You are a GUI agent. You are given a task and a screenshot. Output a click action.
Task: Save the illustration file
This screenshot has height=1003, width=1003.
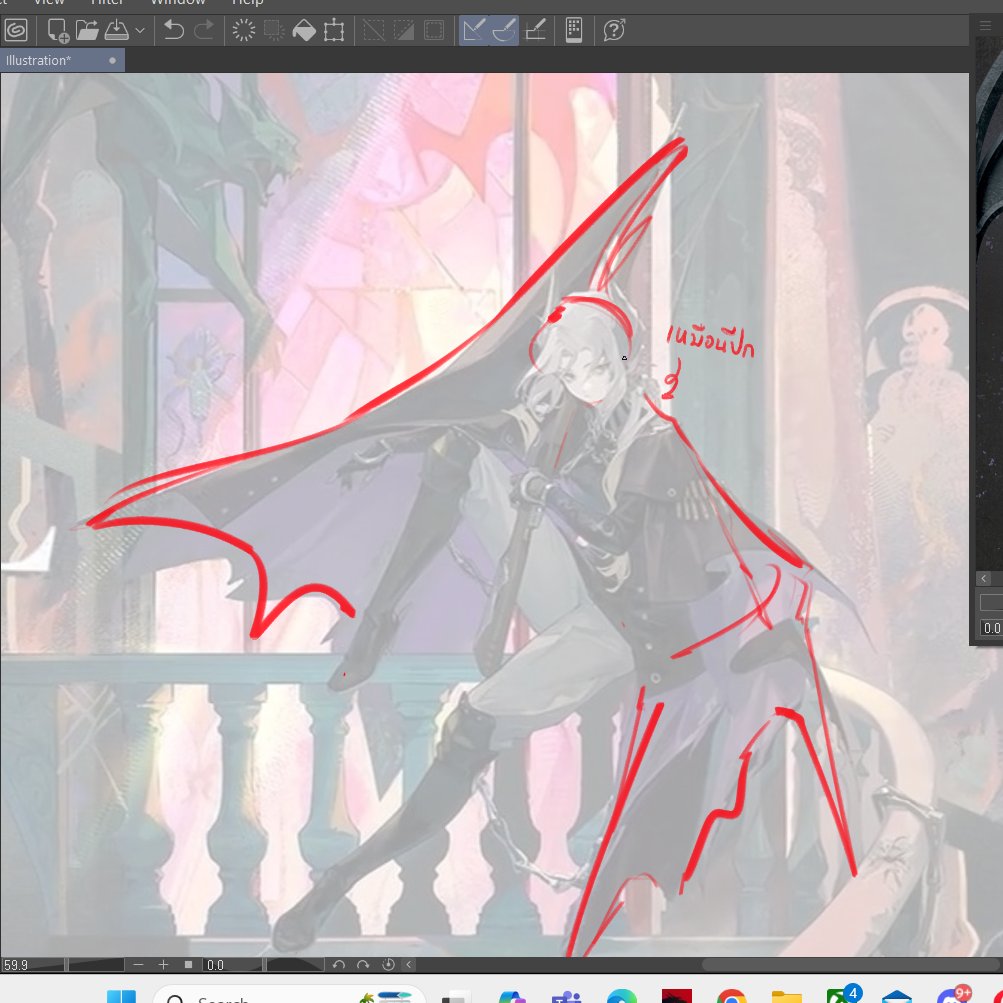tap(116, 30)
